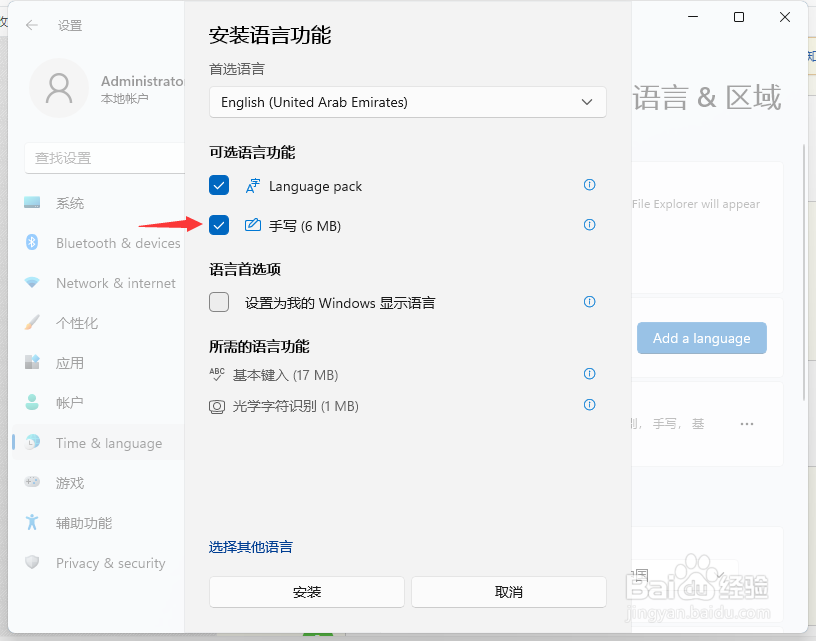
Task: Click the 辅助功能 accessibility icon
Action: coord(32,522)
